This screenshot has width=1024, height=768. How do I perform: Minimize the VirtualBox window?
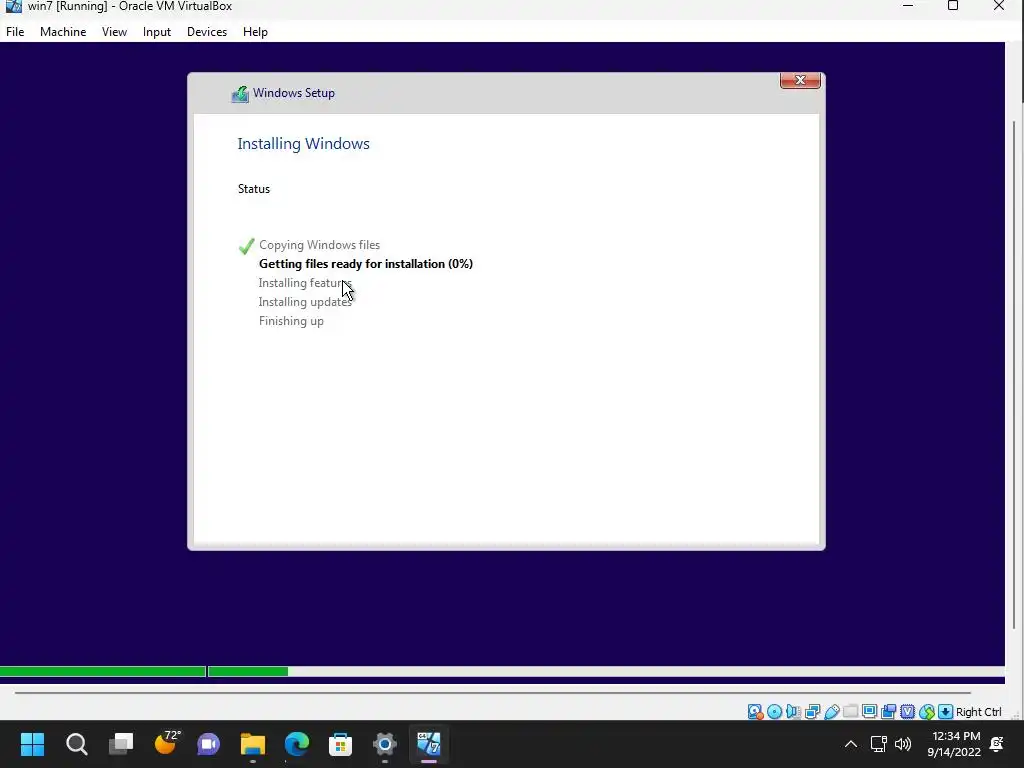(908, 7)
